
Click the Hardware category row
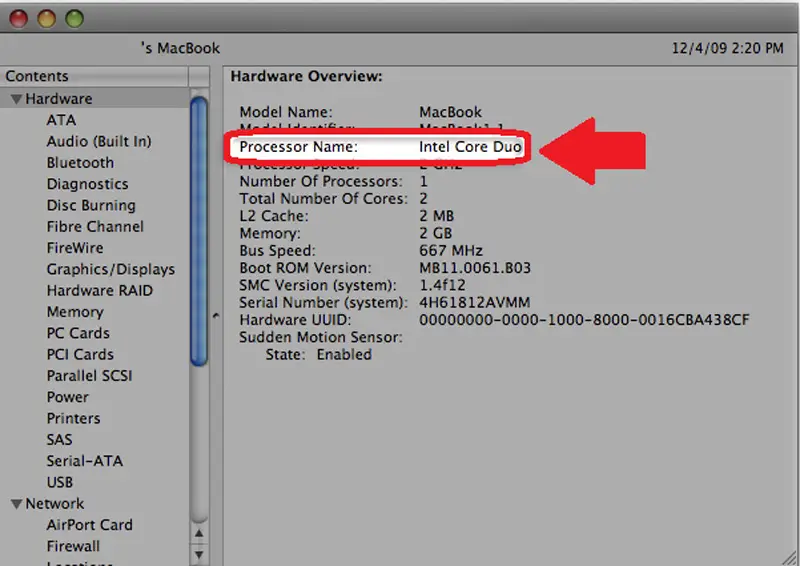[x=95, y=99]
